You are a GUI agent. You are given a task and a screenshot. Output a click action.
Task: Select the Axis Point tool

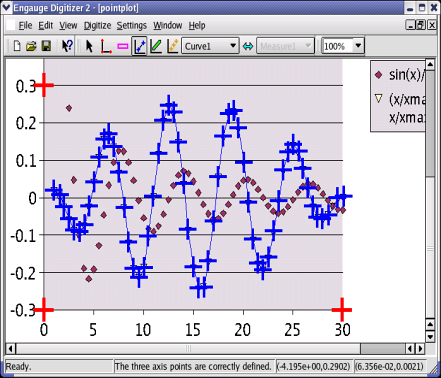tap(106, 46)
